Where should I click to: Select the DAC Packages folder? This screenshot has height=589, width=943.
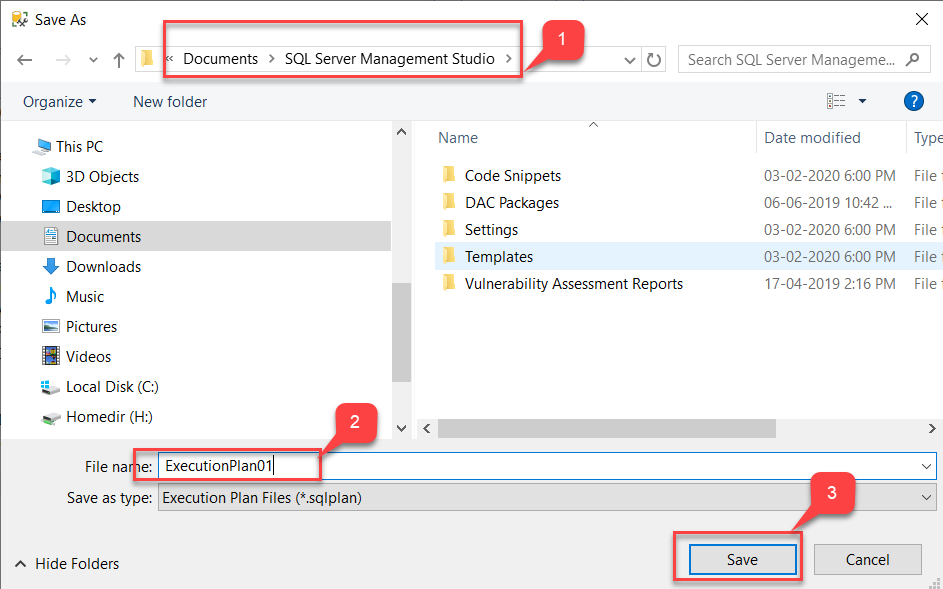(511, 203)
